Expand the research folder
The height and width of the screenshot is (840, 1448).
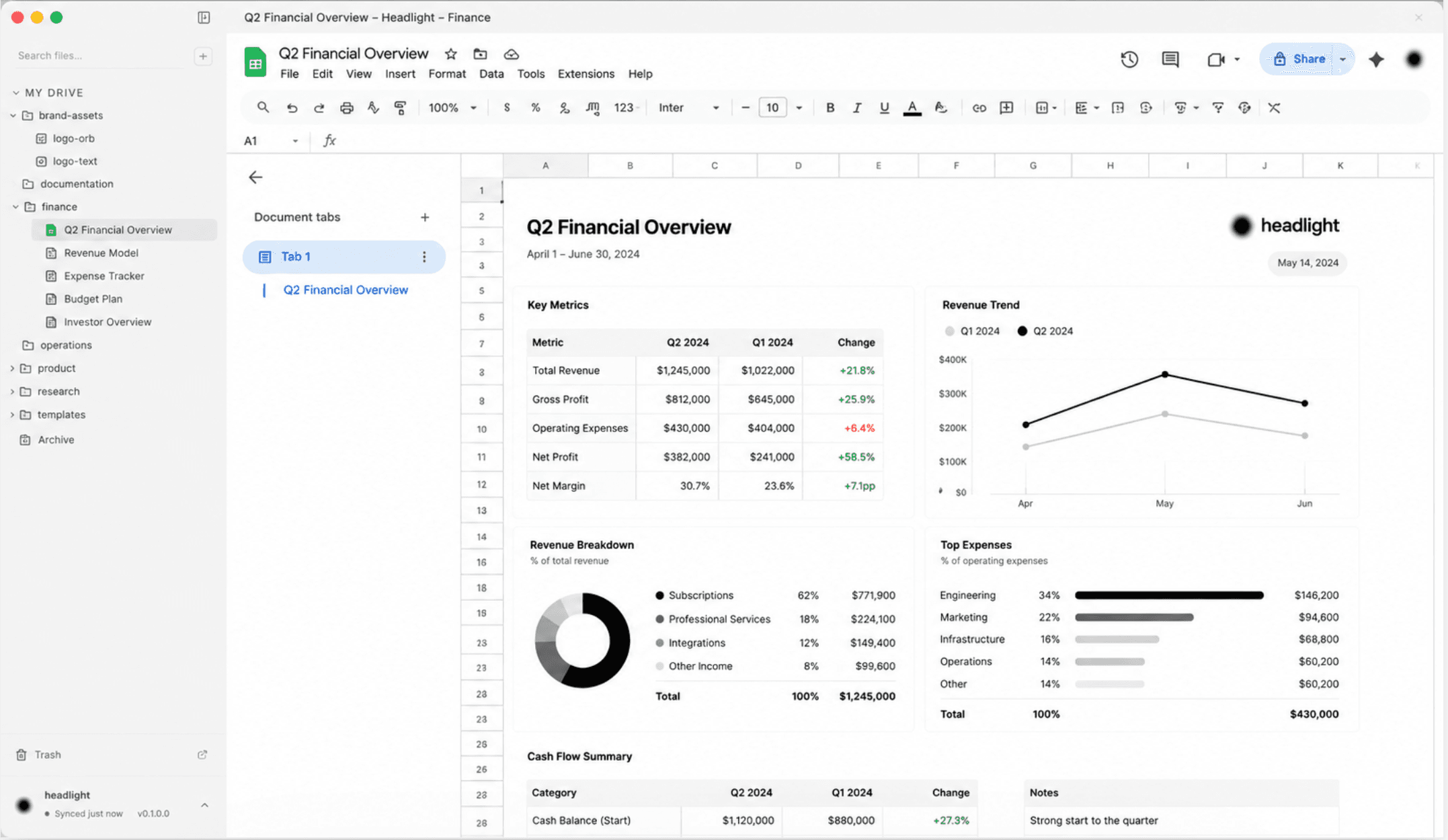click(x=12, y=392)
